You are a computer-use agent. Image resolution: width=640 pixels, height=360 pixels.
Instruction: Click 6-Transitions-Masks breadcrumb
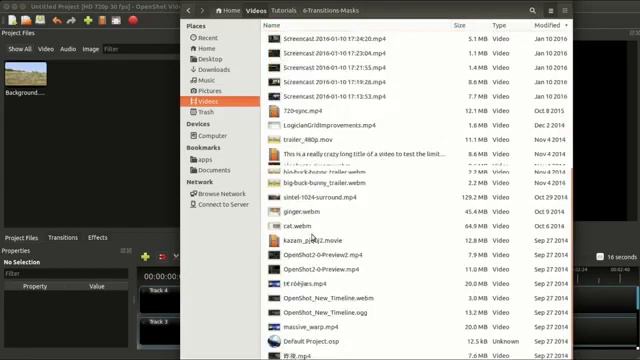click(x=331, y=11)
